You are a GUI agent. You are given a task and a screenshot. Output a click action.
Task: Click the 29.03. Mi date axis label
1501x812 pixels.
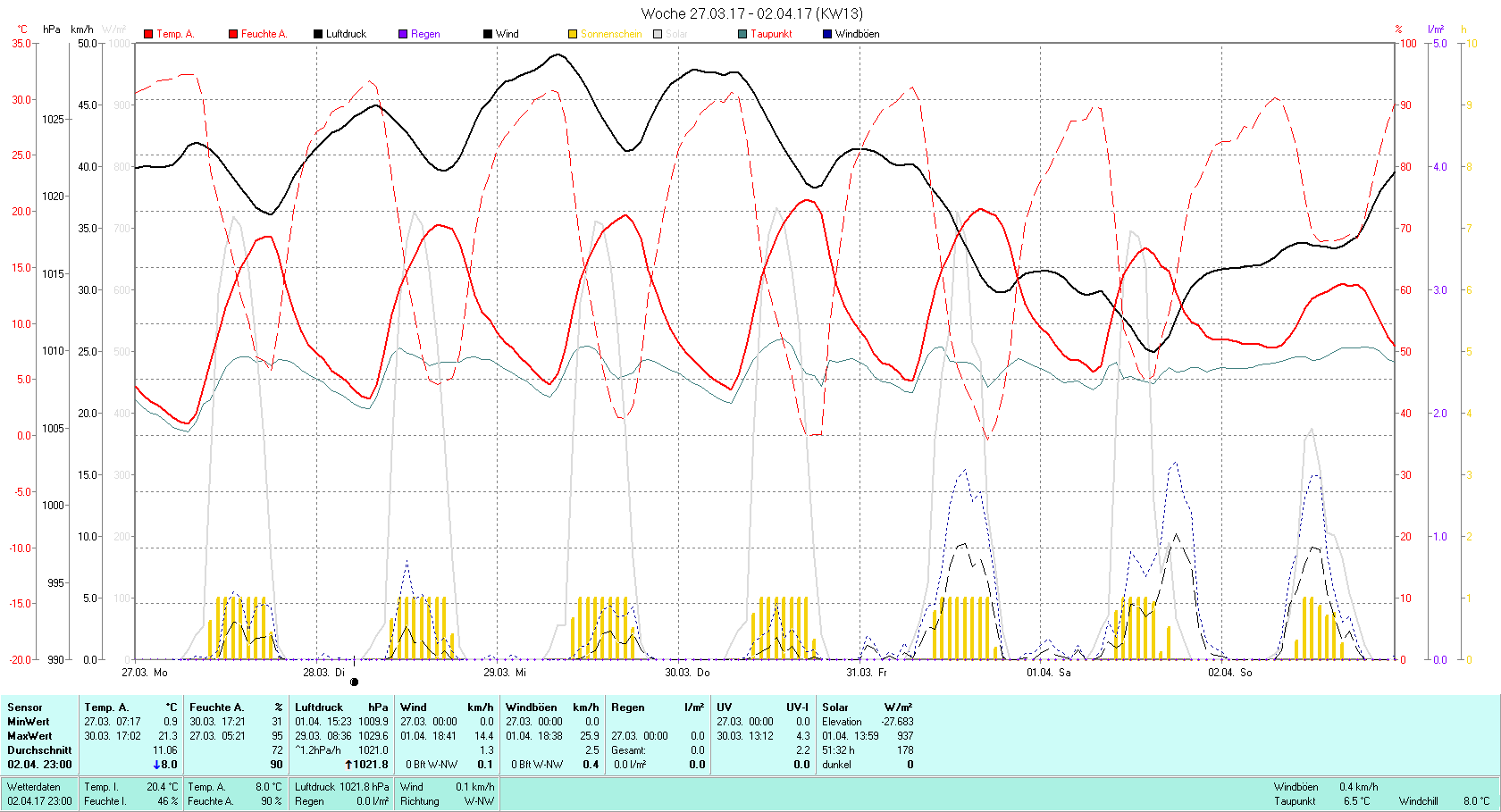(x=505, y=672)
